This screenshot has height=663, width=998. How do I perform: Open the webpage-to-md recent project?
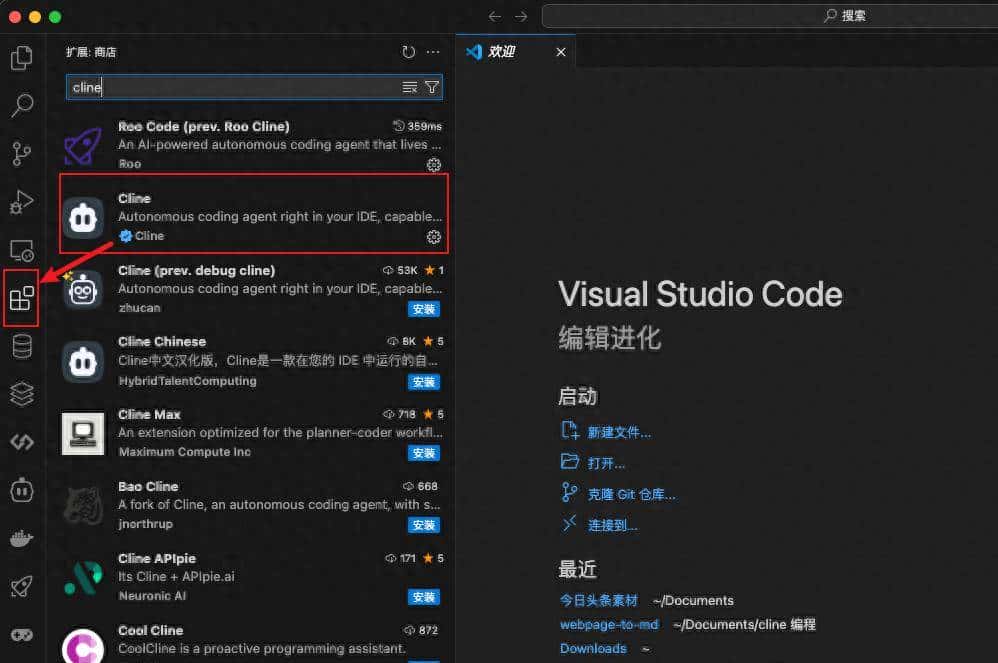610,623
